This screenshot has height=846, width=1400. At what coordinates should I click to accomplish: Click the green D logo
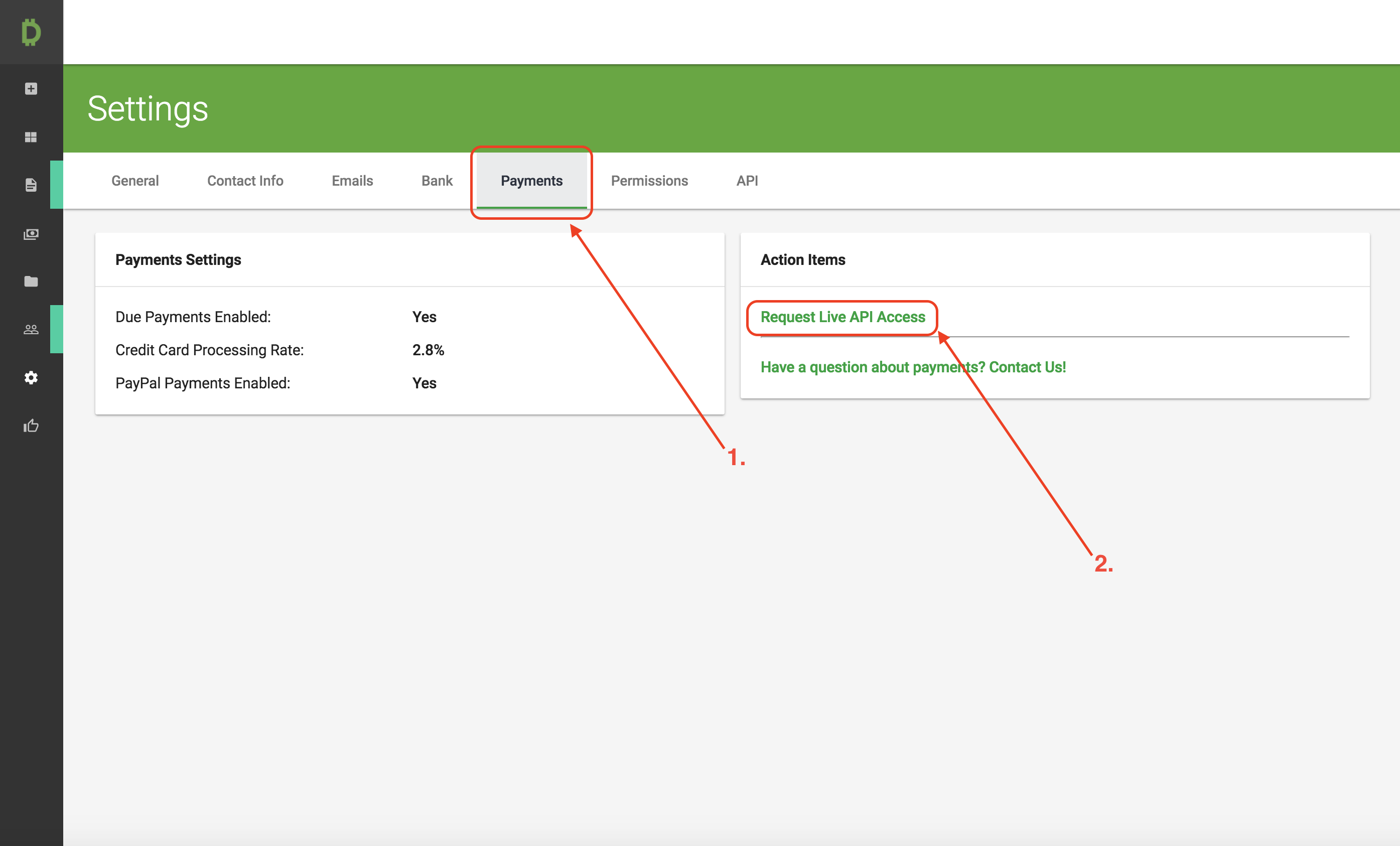(31, 33)
